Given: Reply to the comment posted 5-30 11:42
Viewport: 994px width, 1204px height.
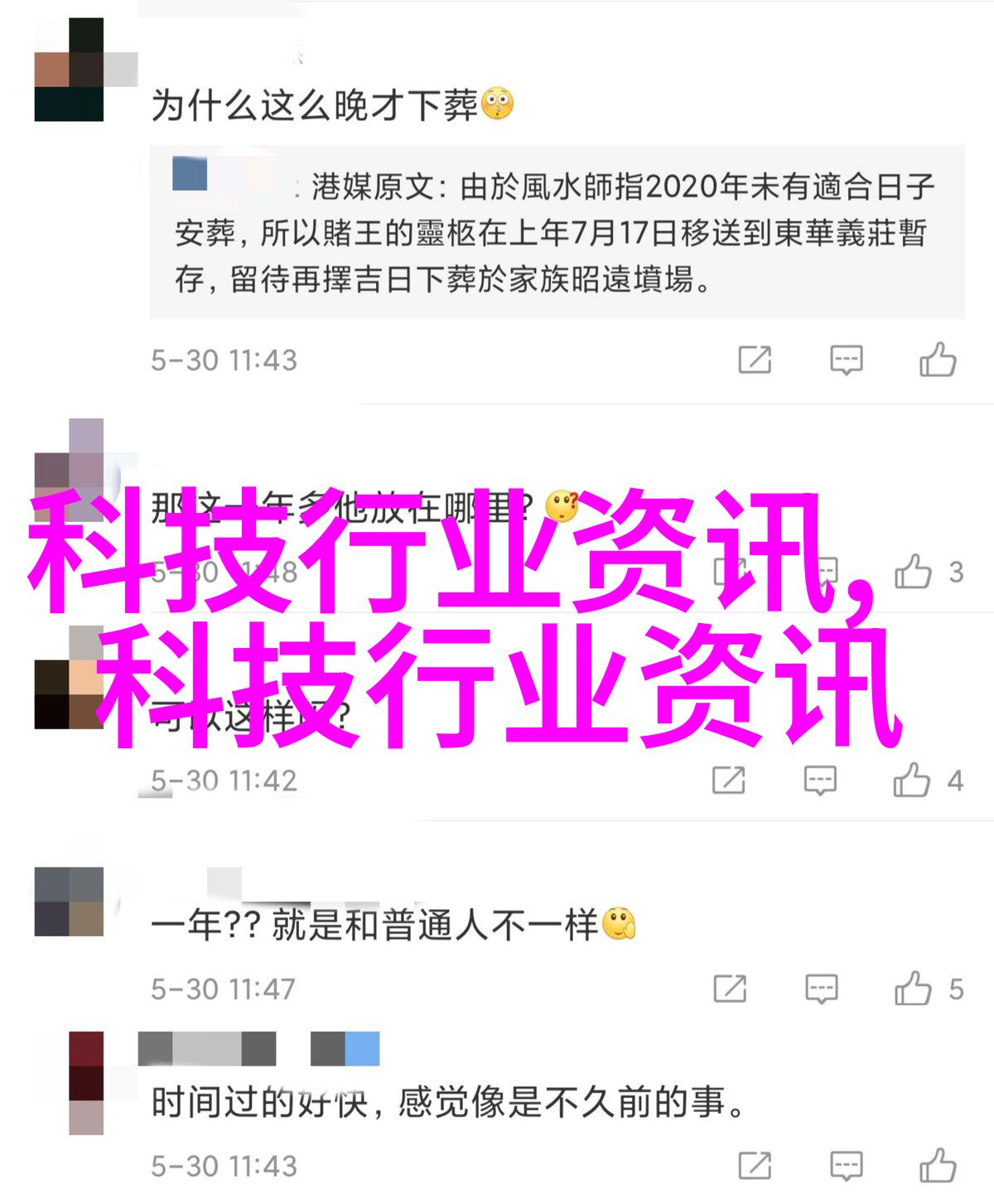Looking at the screenshot, I should pos(820,781).
